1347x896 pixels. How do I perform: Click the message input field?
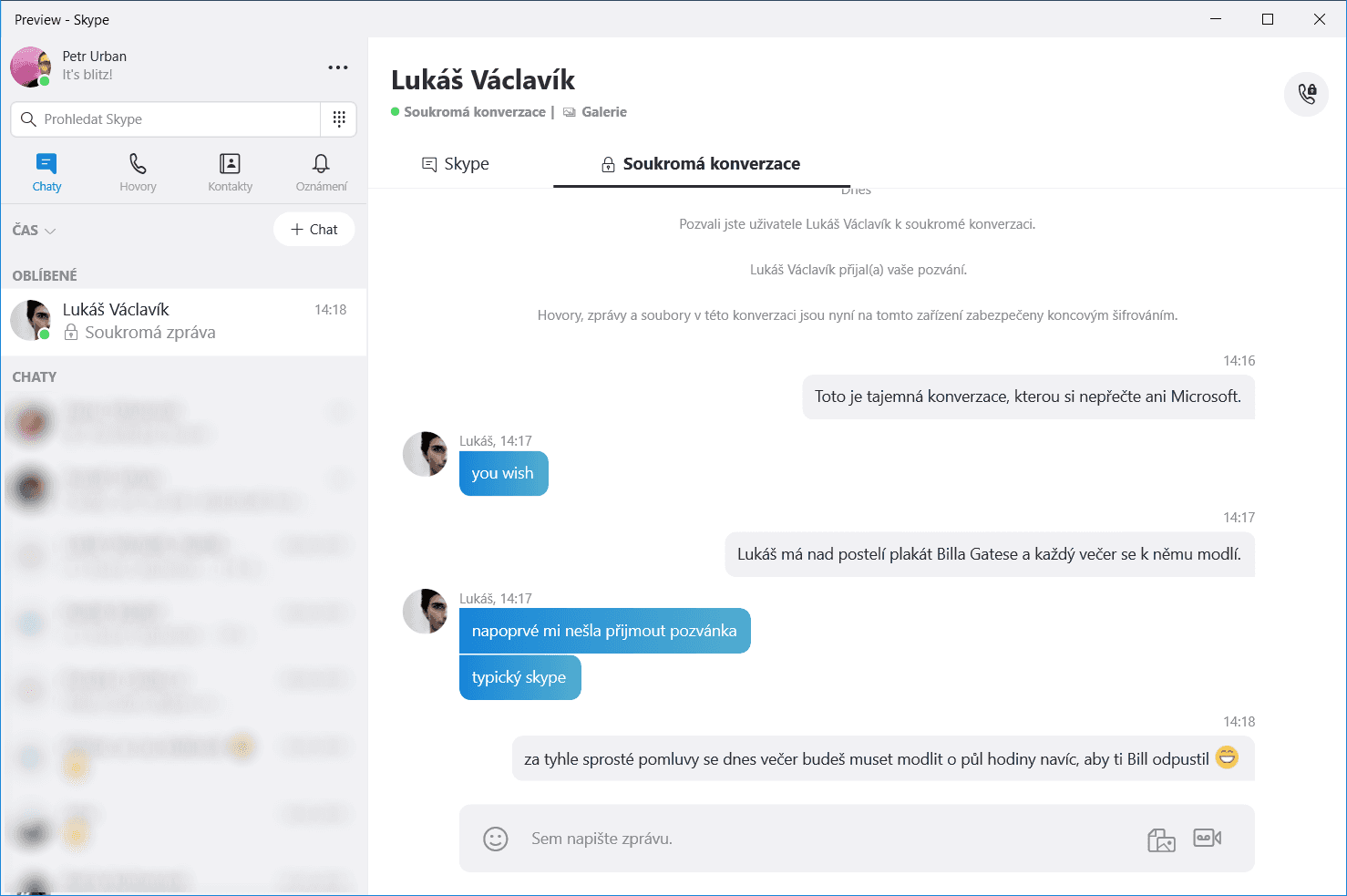(x=729, y=838)
